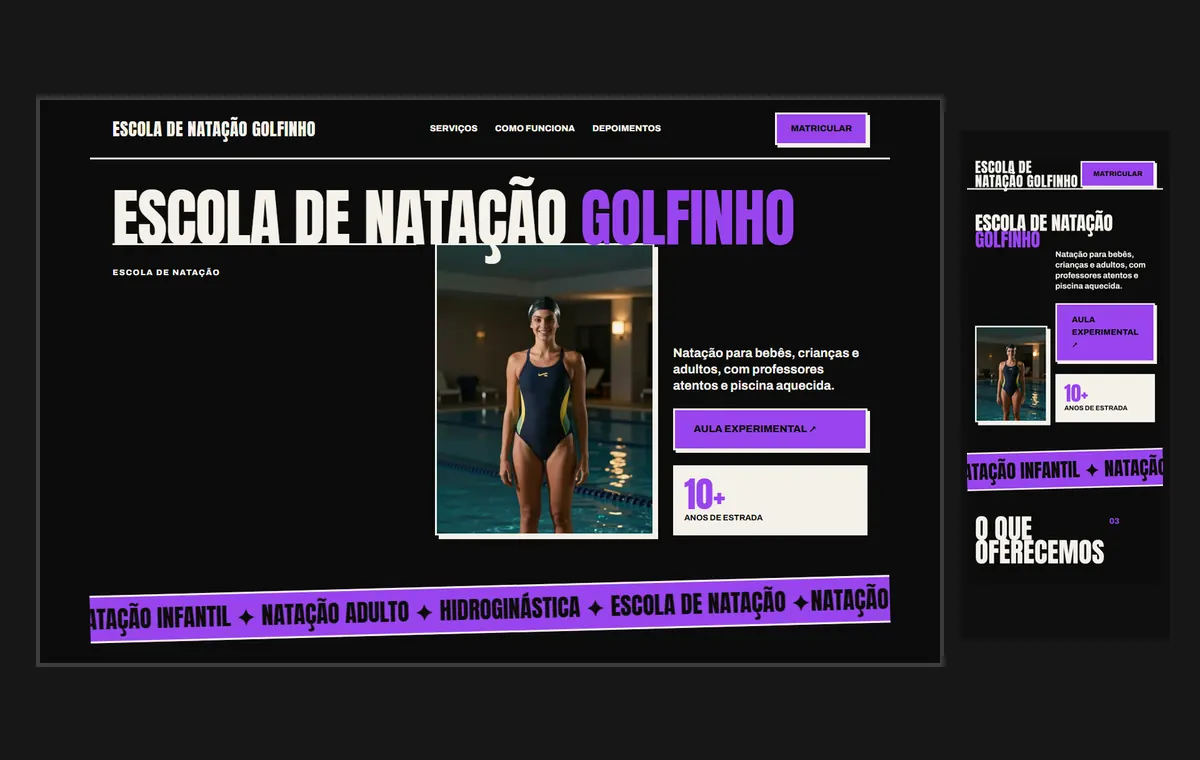Click the mobile 10+ anos de estrada card
Viewport: 1200px width, 760px height.
tap(1105, 398)
